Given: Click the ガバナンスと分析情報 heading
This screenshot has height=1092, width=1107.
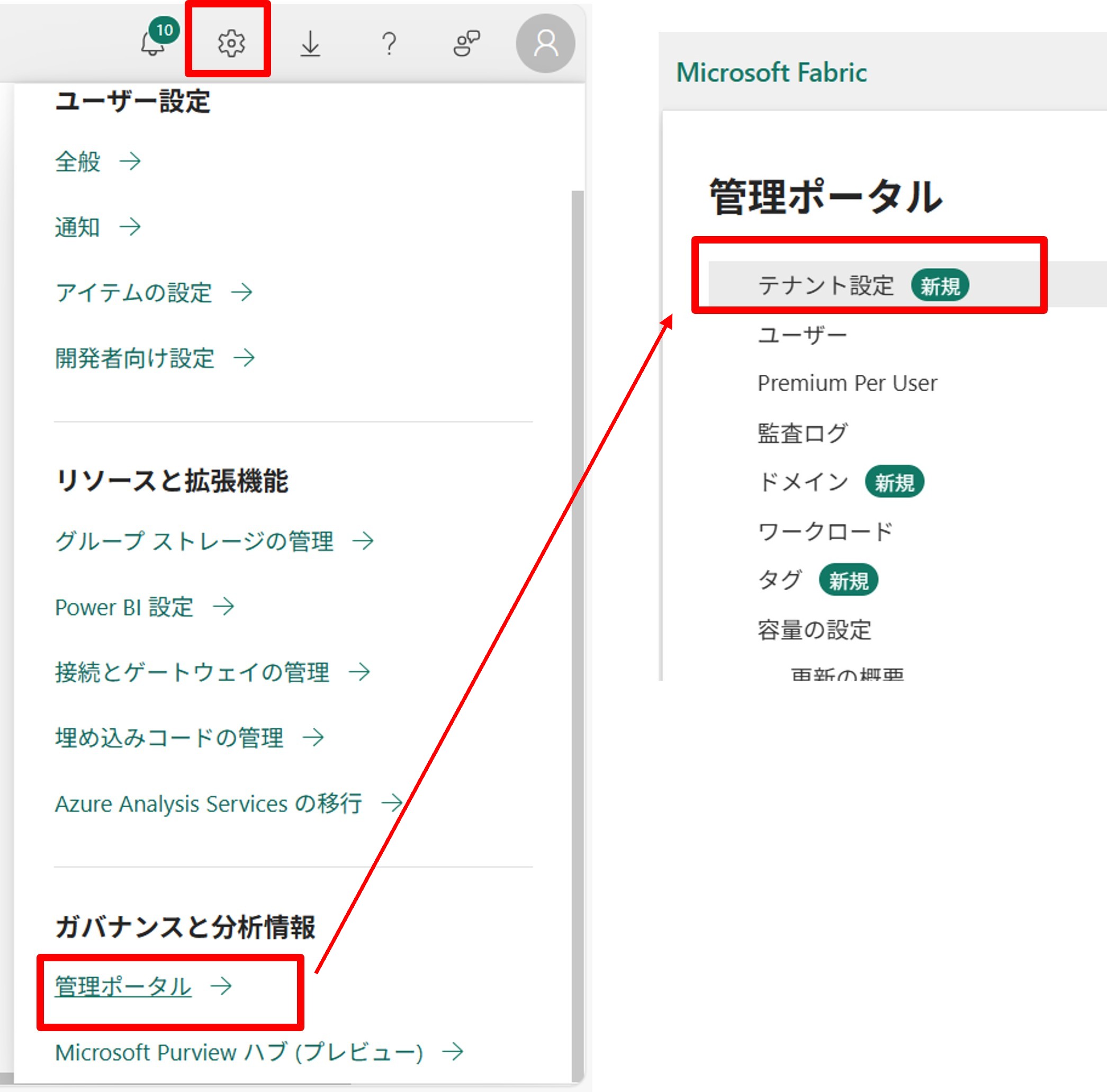Looking at the screenshot, I should 185,927.
